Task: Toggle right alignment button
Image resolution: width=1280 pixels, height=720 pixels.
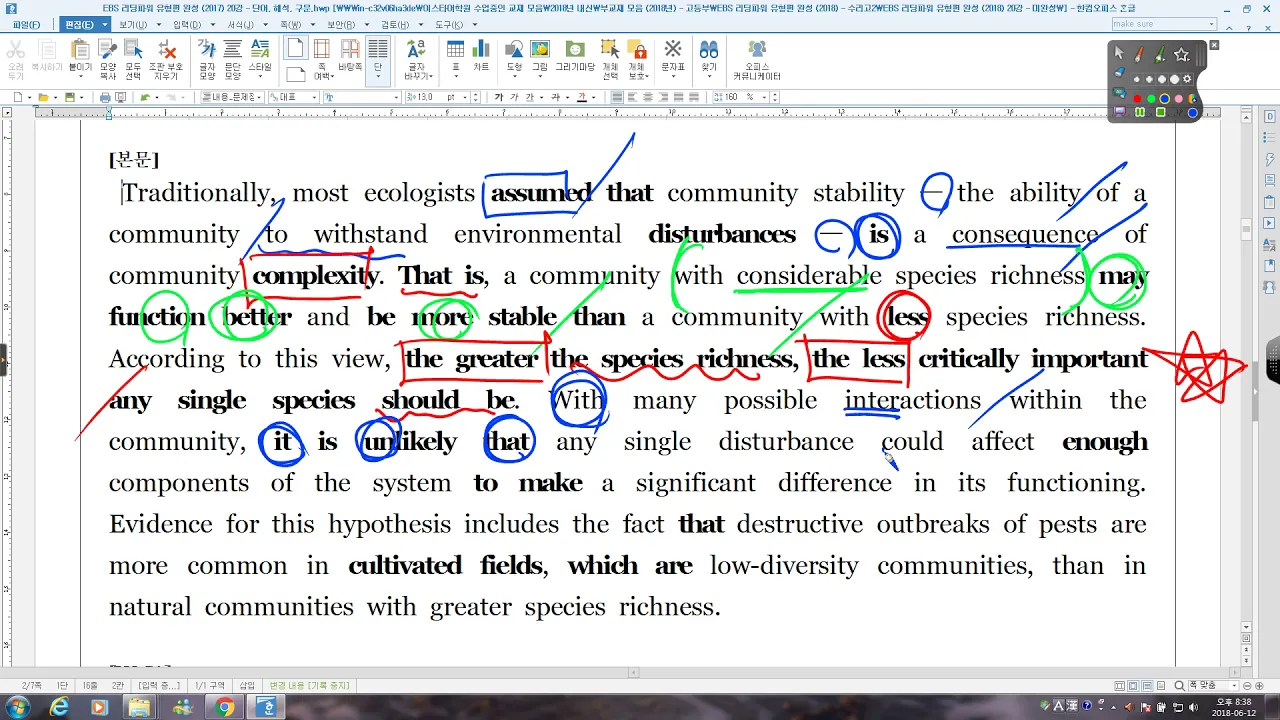Action: tap(664, 97)
